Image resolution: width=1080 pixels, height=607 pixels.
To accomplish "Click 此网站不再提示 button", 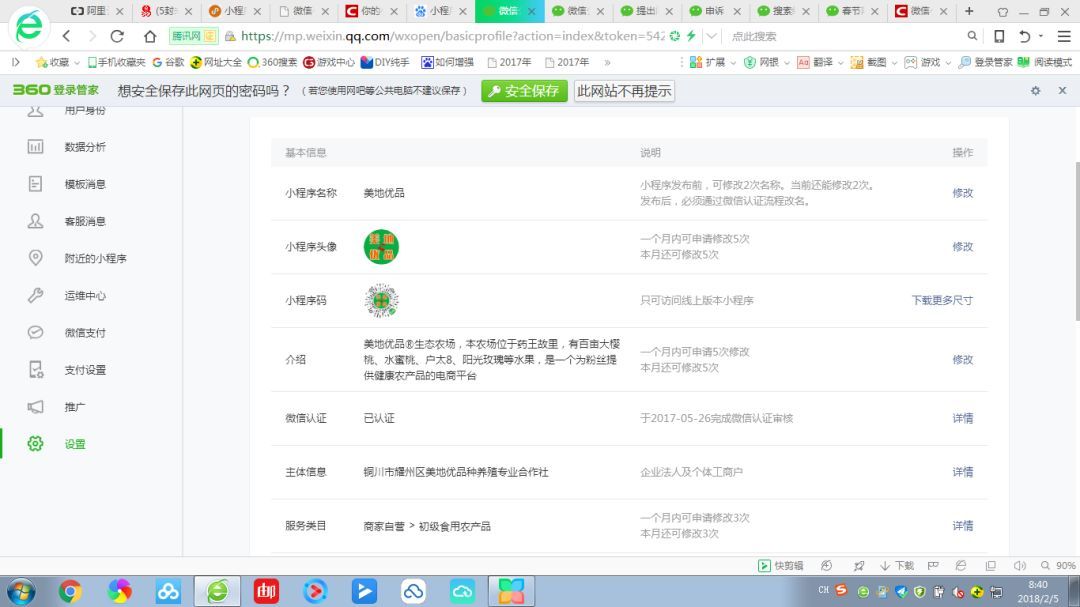I will tap(624, 91).
